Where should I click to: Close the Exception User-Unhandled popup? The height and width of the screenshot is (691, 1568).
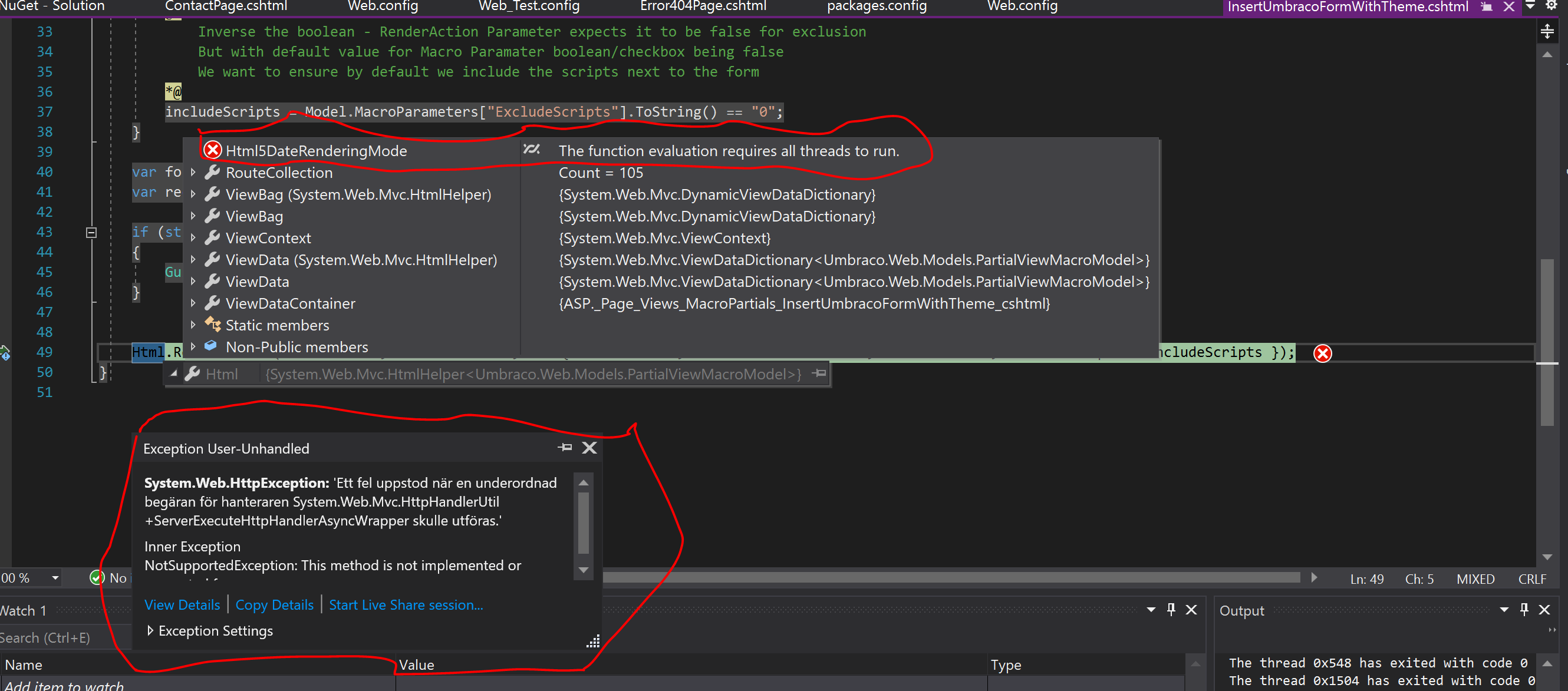(589, 448)
